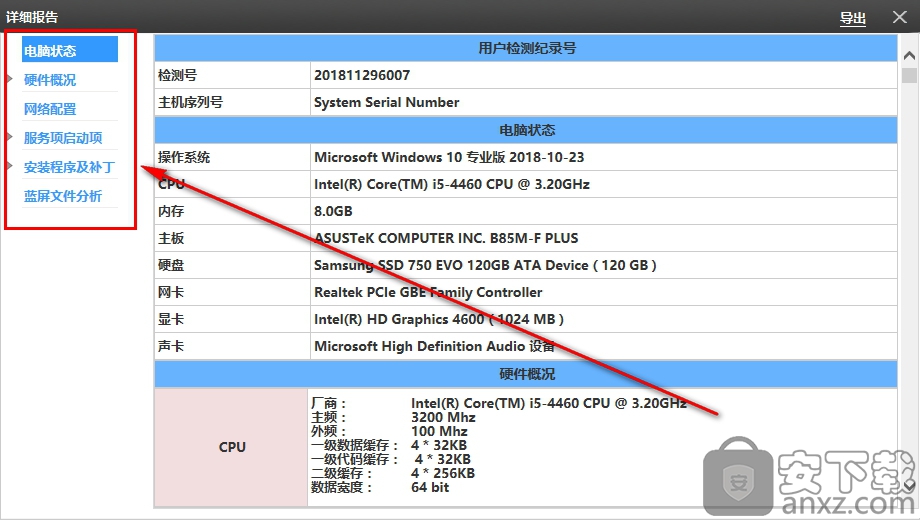The height and width of the screenshot is (520, 920).
Task: Click the 100 Mhz external frequency value
Action: [439, 431]
